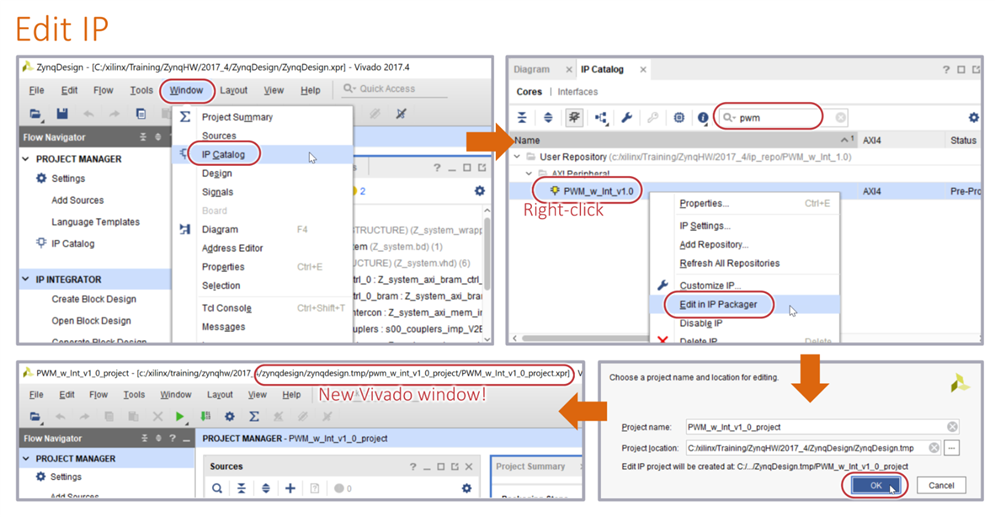Clear the Project name field
The height and width of the screenshot is (517, 995).
click(x=952, y=427)
